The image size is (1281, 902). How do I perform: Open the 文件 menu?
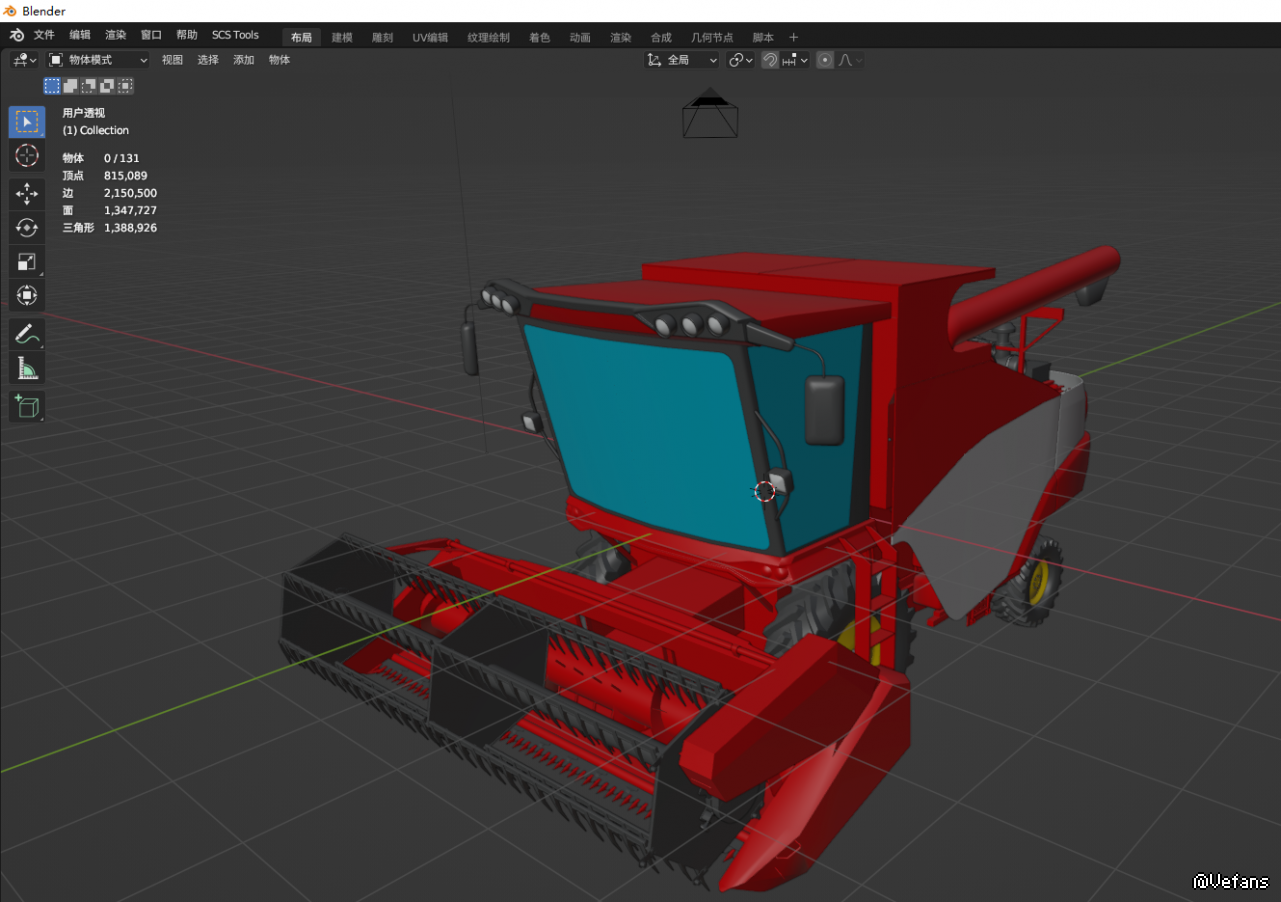pos(44,35)
